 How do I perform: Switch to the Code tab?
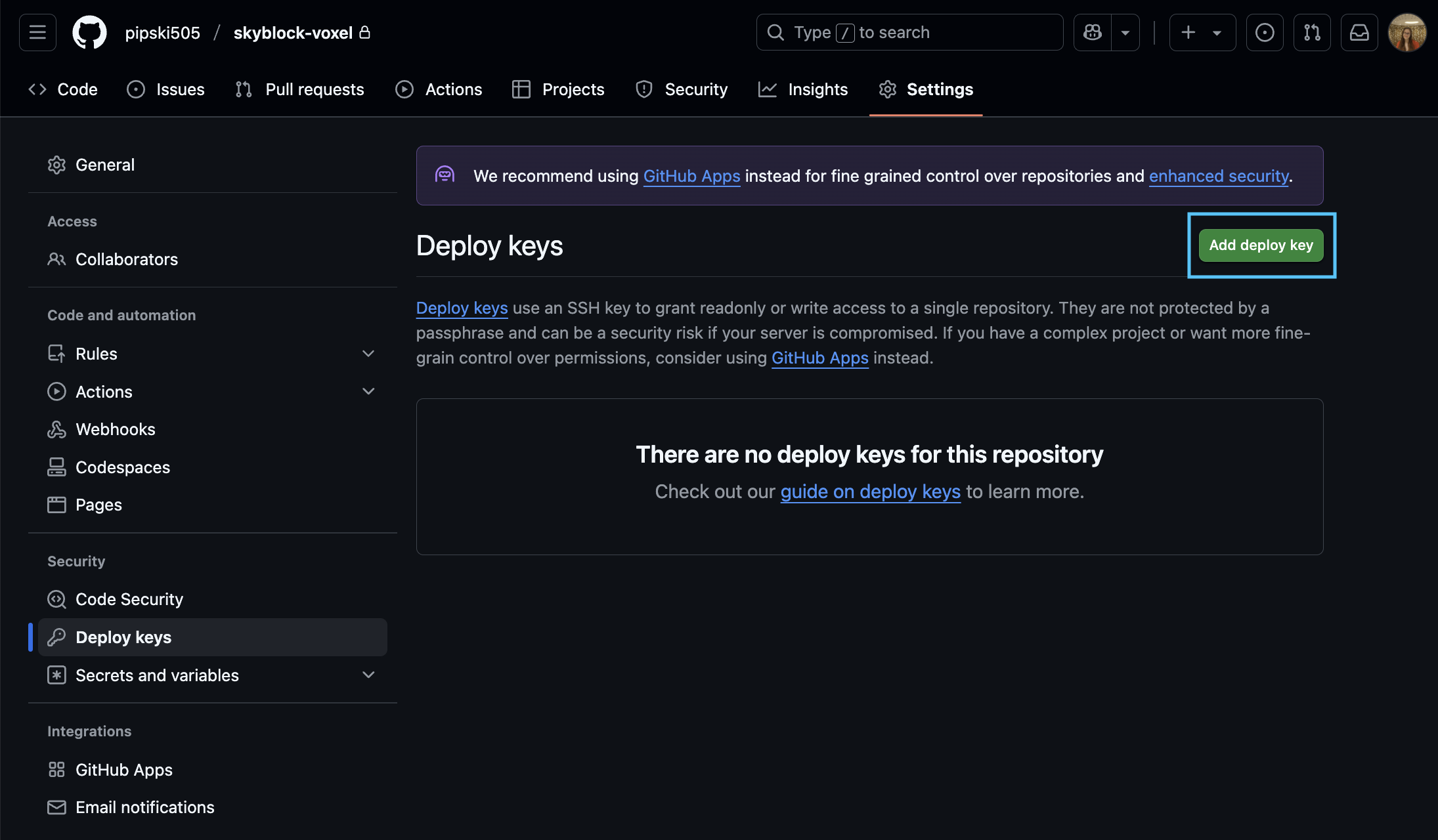tap(64, 89)
